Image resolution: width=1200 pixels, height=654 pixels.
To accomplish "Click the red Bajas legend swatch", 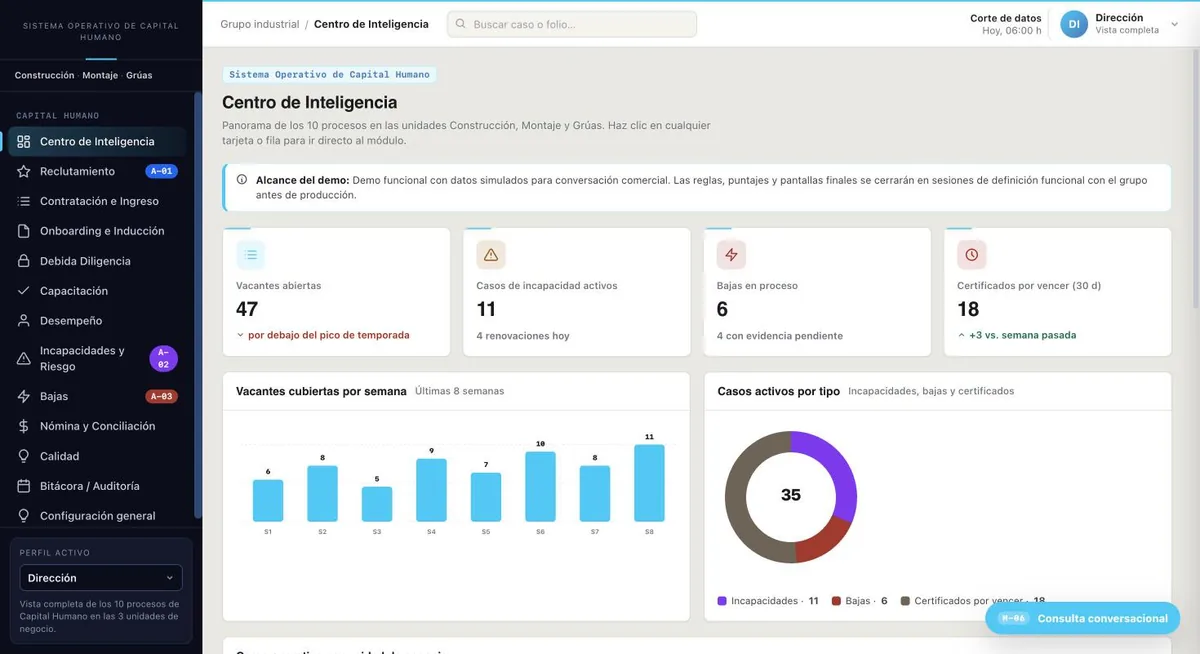I will tap(836, 601).
